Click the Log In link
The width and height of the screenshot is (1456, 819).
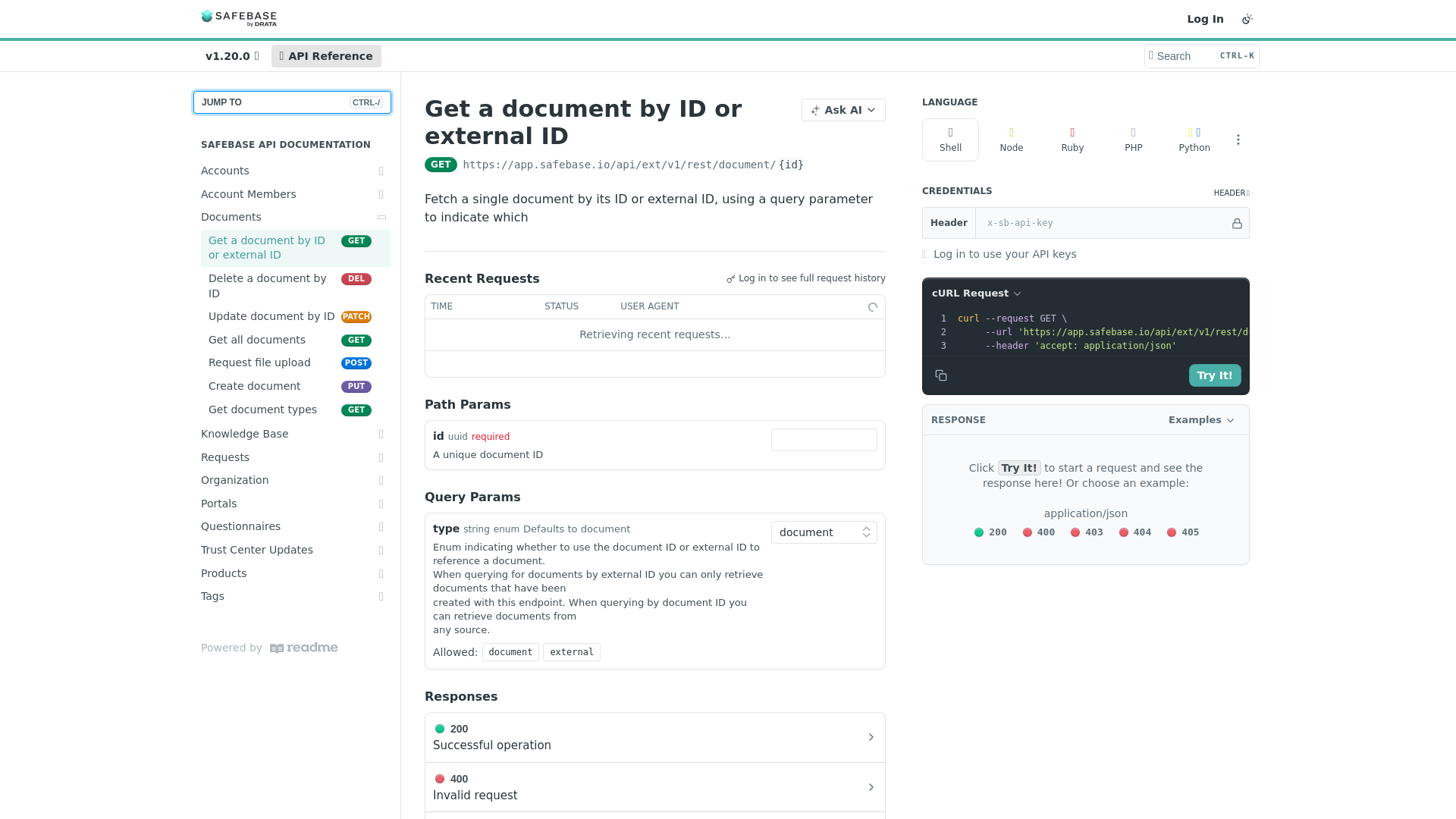tap(1205, 19)
